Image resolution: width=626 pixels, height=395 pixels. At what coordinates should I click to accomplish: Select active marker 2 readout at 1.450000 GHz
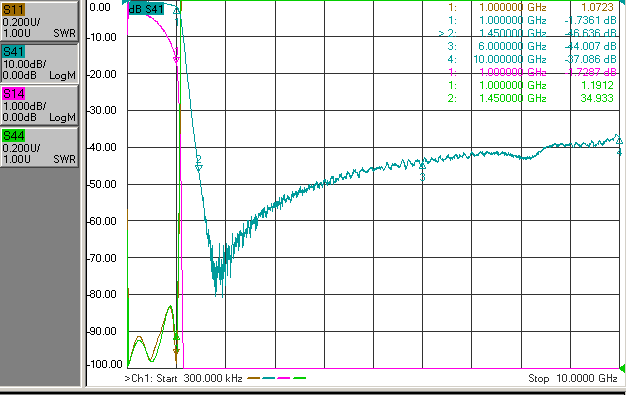pyautogui.click(x=527, y=33)
